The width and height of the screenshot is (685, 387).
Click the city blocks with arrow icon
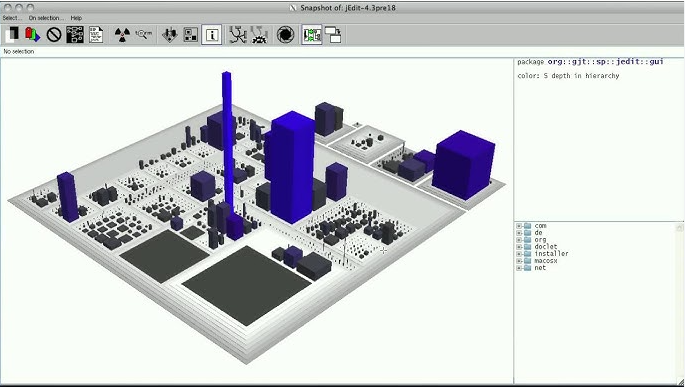[x=170, y=35]
